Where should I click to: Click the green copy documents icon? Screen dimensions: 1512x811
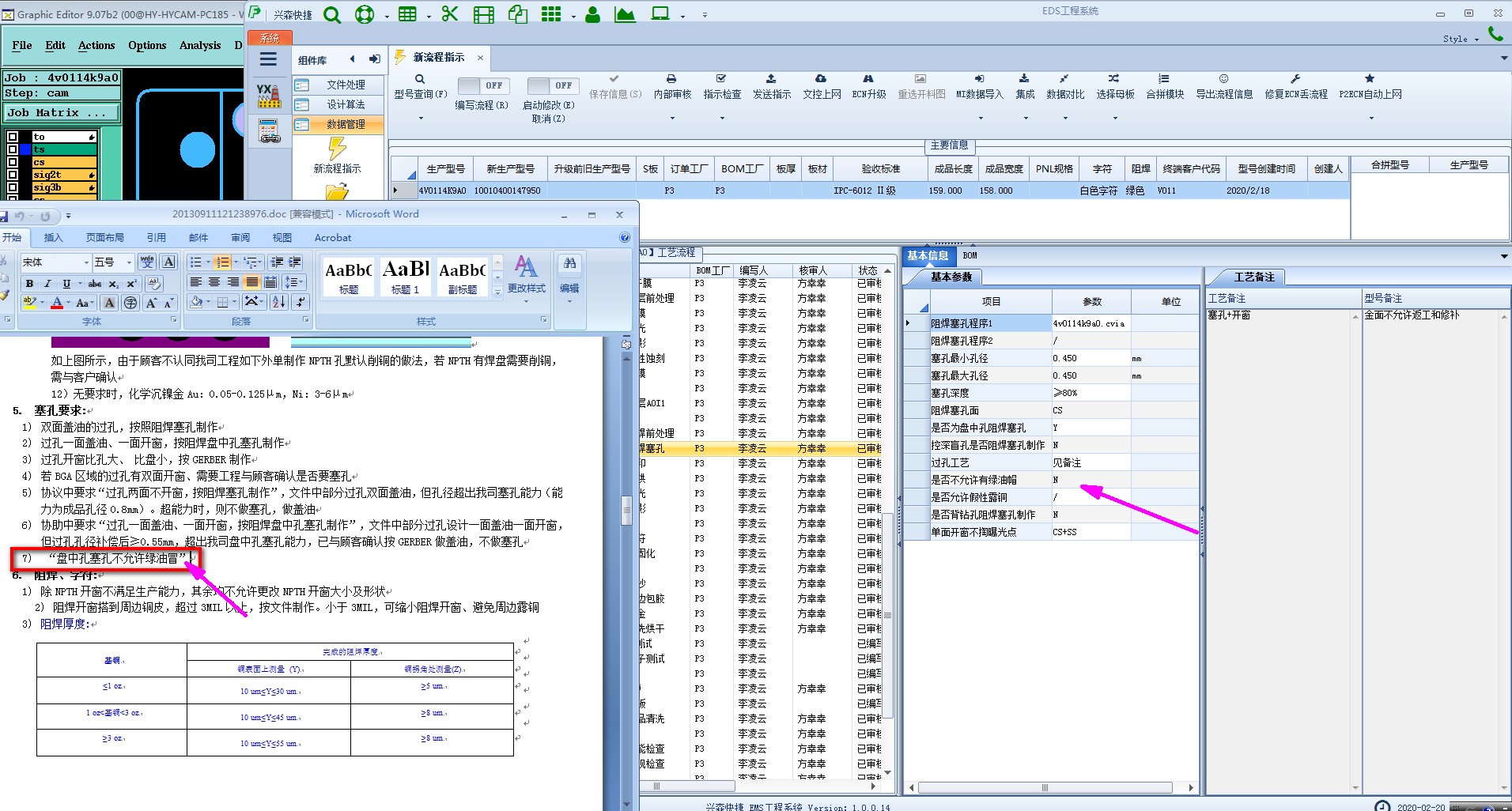click(x=518, y=14)
